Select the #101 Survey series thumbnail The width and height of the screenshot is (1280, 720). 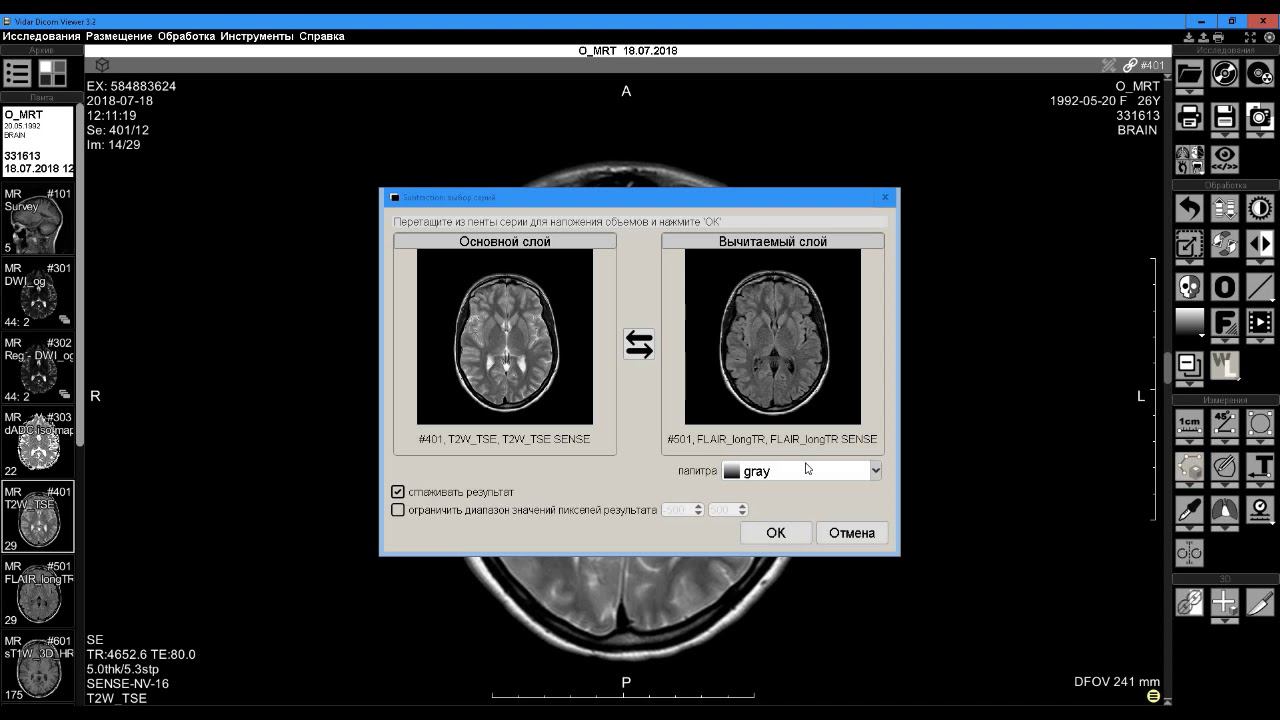click(38, 221)
